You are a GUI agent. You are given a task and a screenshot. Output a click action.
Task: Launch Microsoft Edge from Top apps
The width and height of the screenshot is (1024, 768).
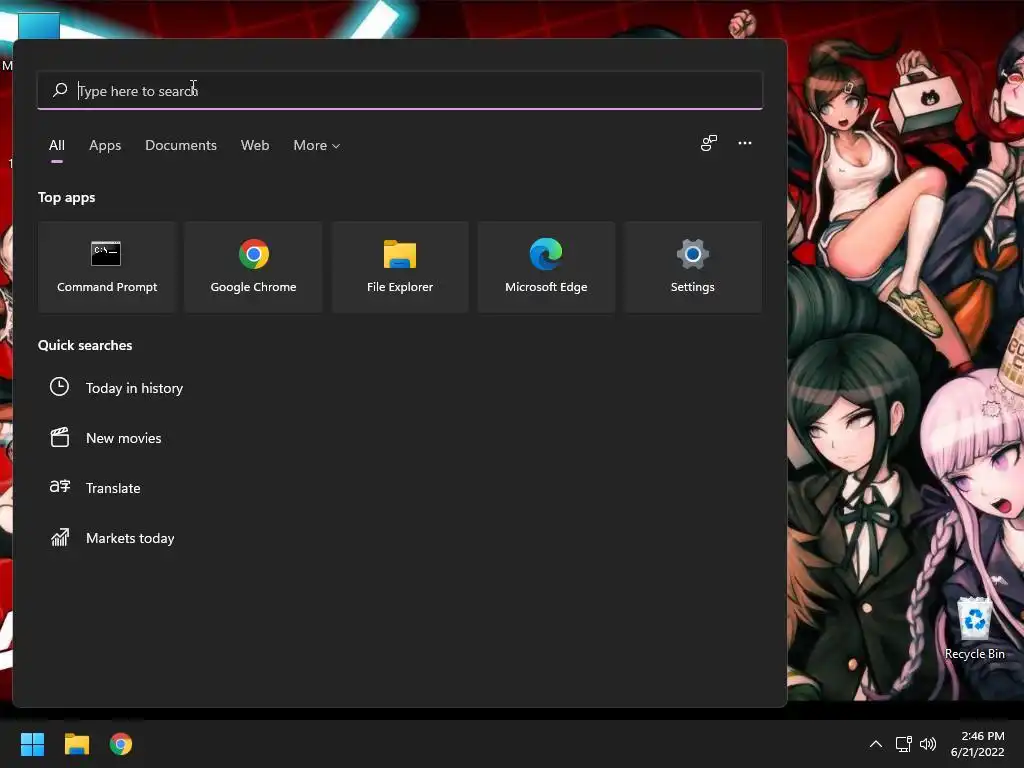coord(546,267)
